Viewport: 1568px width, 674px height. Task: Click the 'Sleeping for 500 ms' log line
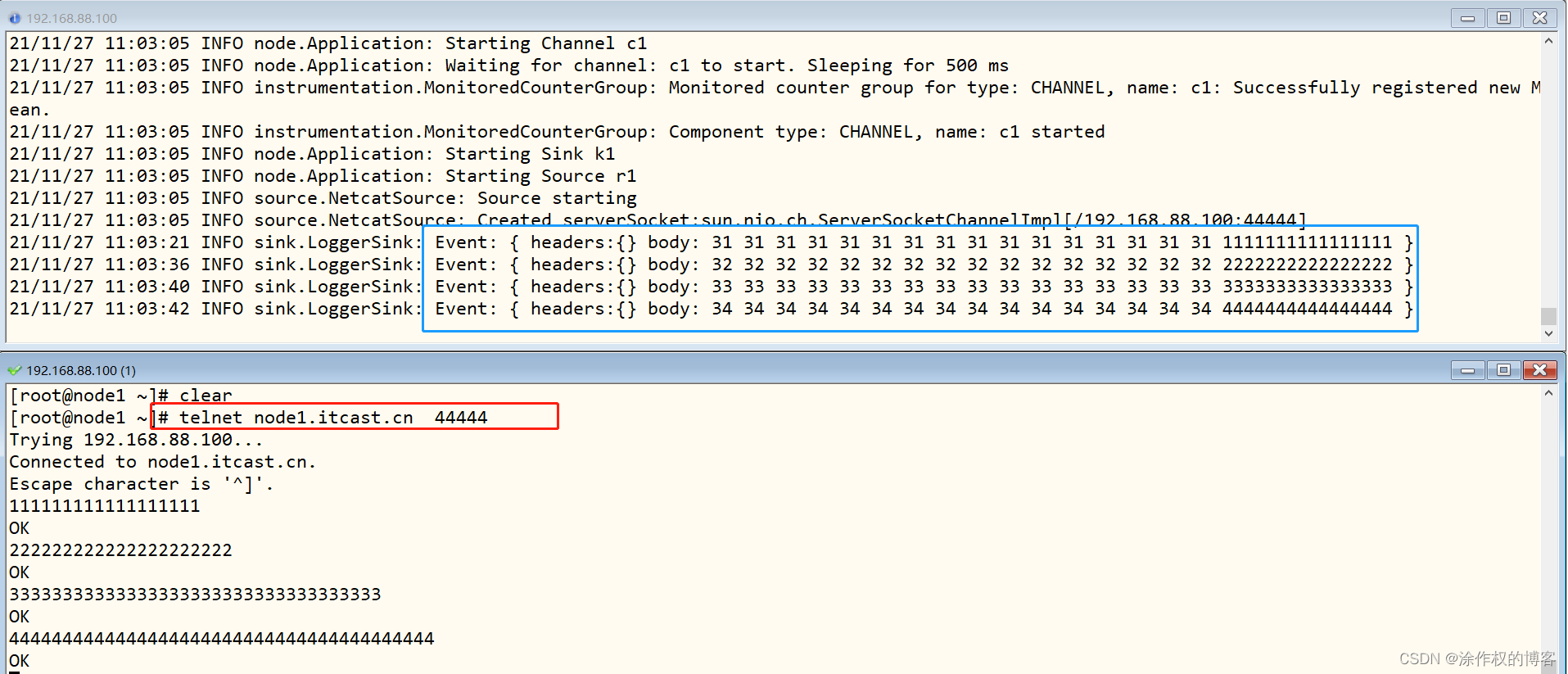click(509, 66)
